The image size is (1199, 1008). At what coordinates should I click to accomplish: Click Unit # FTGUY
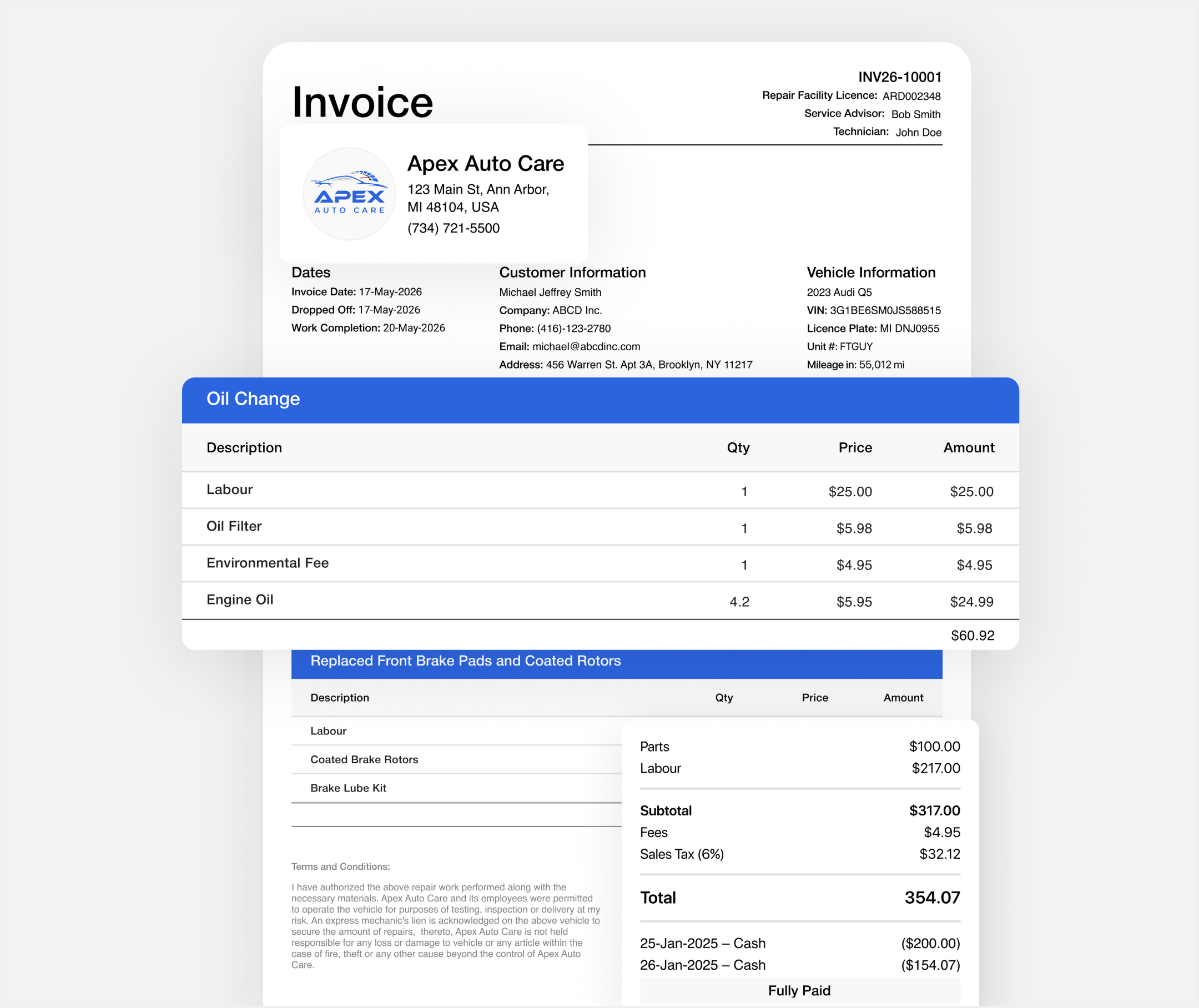click(839, 347)
